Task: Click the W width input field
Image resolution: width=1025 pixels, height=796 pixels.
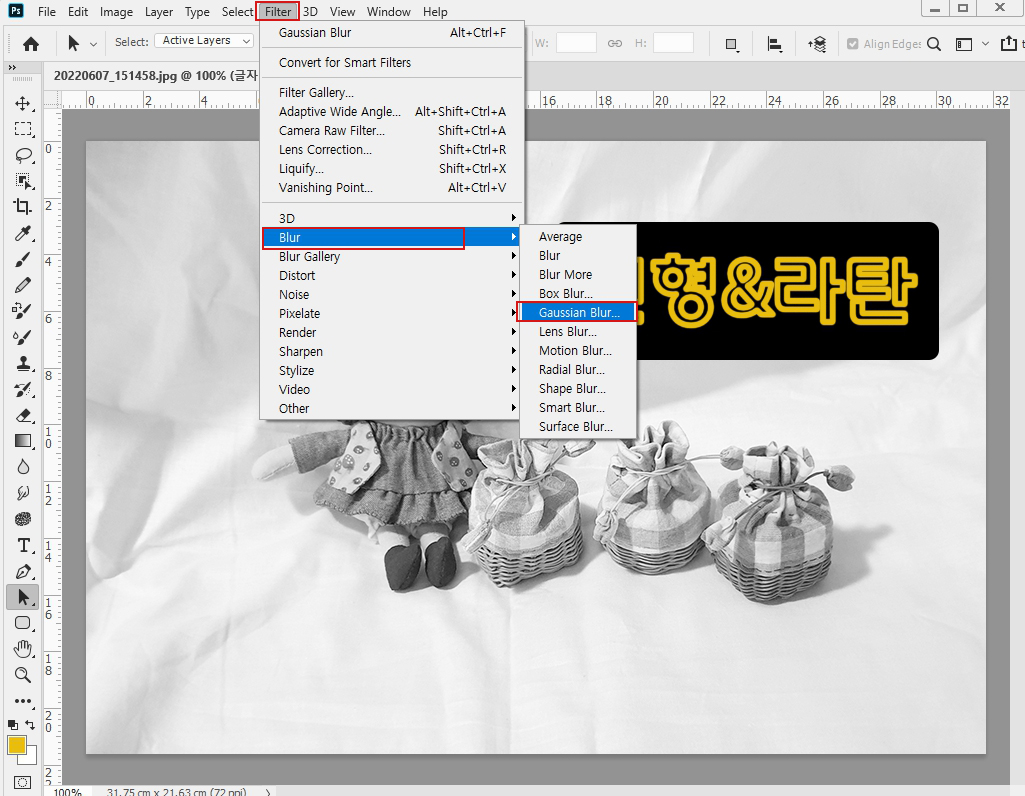Action: tap(576, 43)
